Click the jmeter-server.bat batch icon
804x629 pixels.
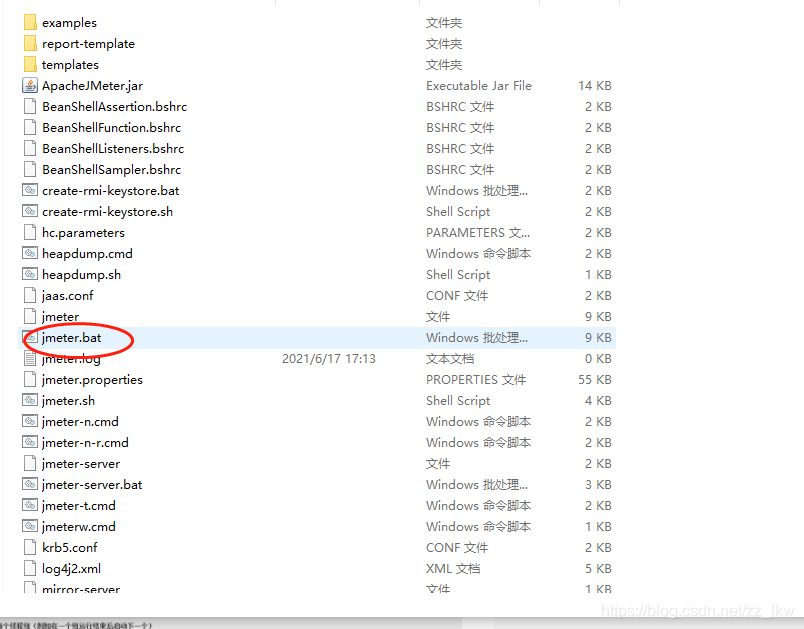pyautogui.click(x=30, y=485)
